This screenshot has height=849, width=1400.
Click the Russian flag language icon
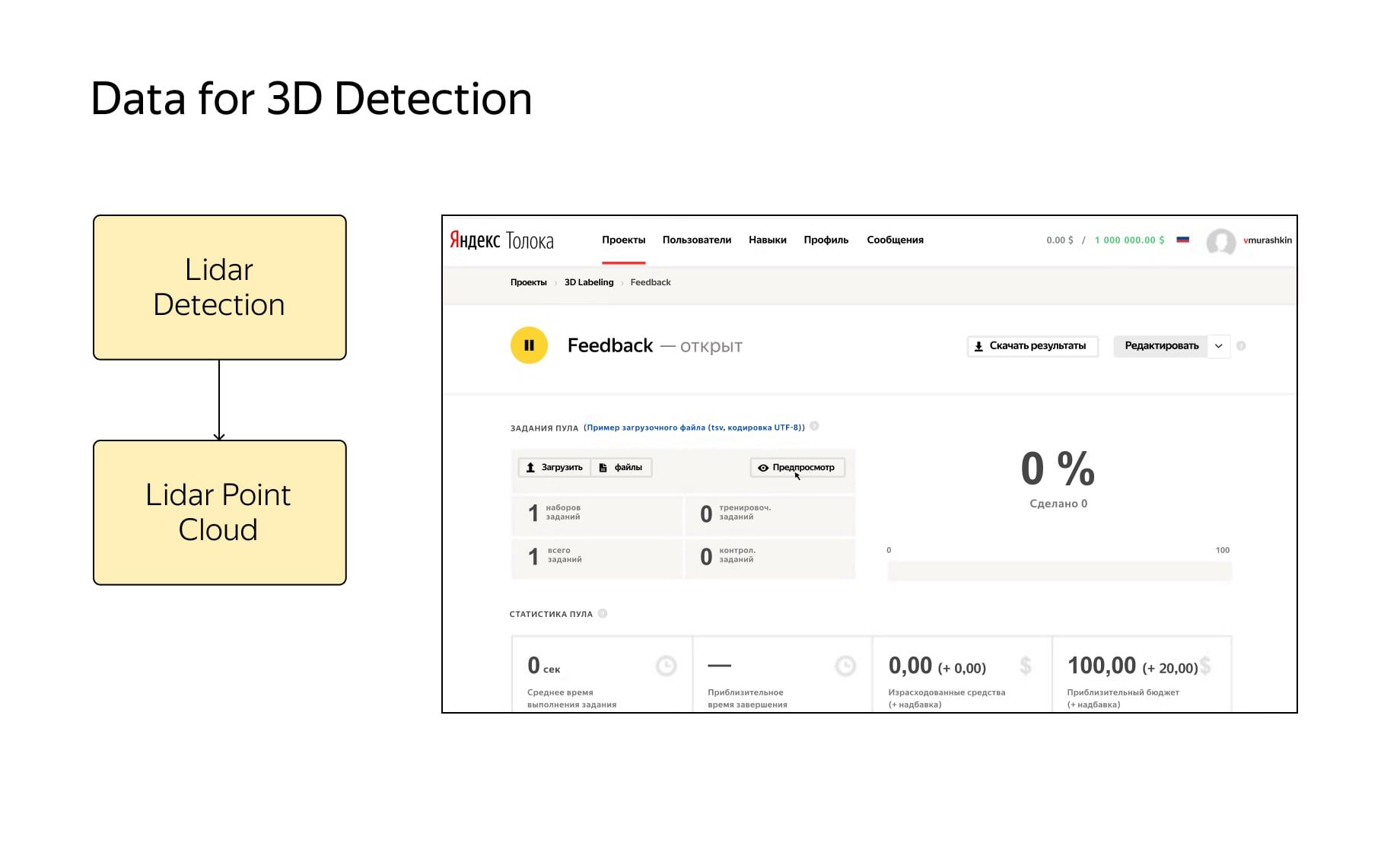(1182, 240)
